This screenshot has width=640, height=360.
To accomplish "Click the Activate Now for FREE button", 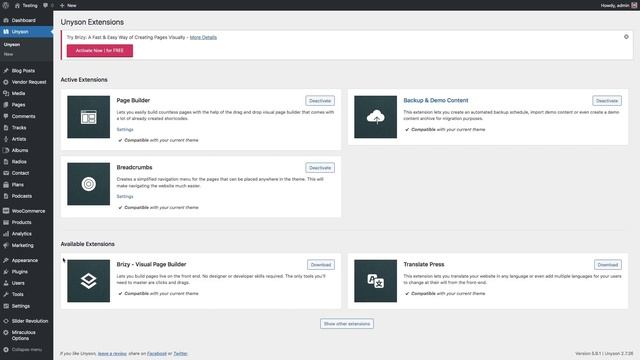I will [100, 51].
